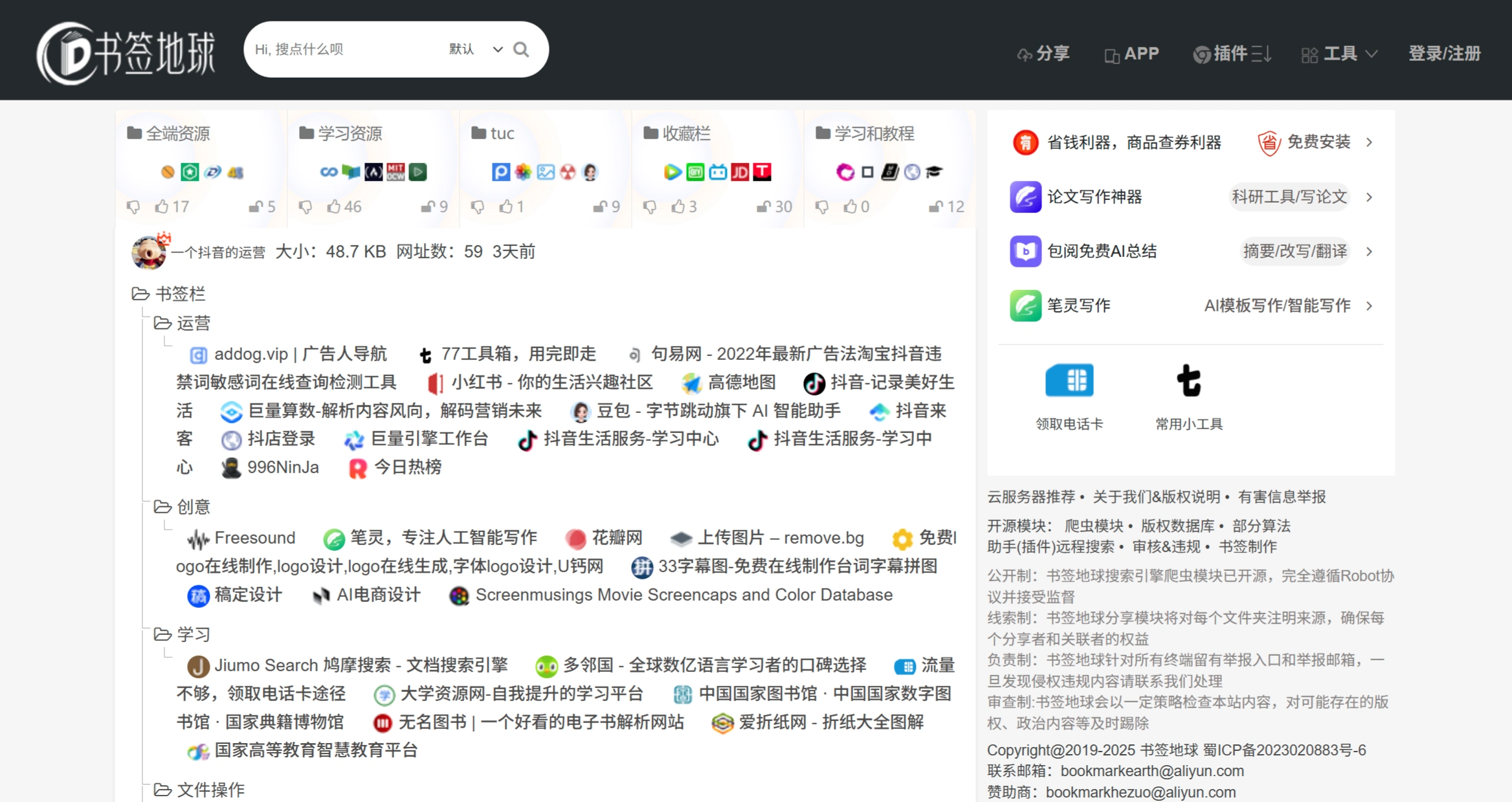Like the 学习和教程 folder showing 0
The height and width of the screenshot is (802, 1512).
850,206
